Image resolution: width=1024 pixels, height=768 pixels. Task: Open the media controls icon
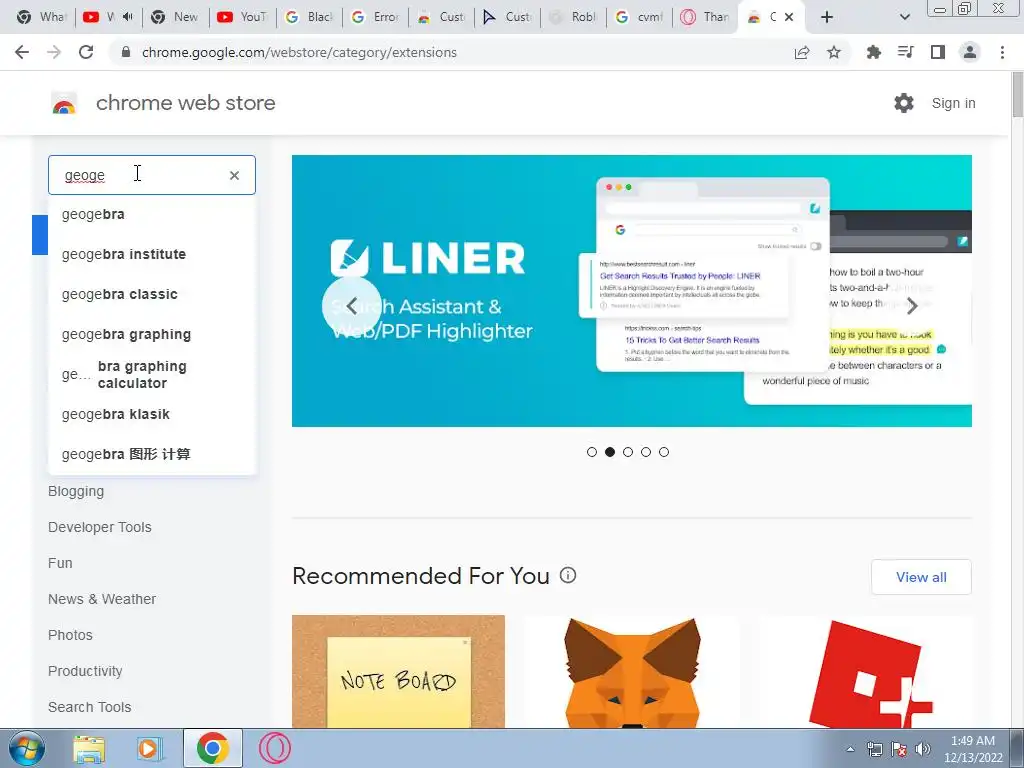point(905,52)
